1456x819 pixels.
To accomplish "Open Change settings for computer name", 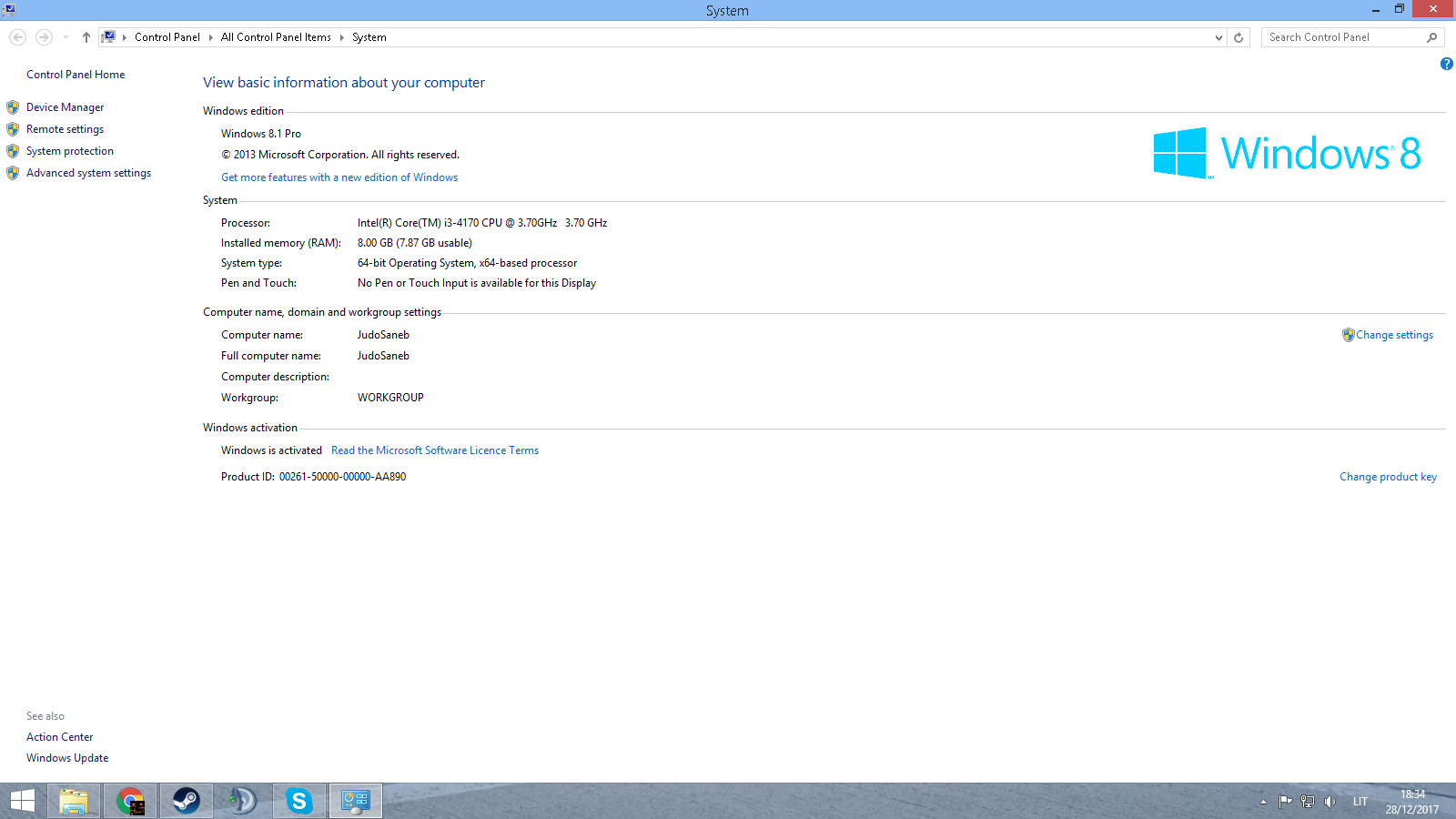I will [x=1394, y=335].
